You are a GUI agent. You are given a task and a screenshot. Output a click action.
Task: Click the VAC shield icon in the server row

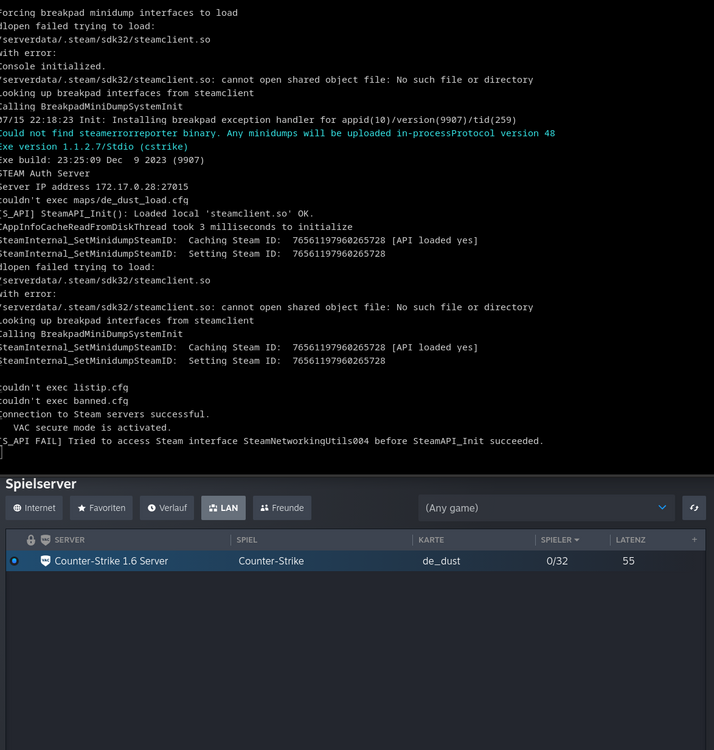pyautogui.click(x=45, y=561)
